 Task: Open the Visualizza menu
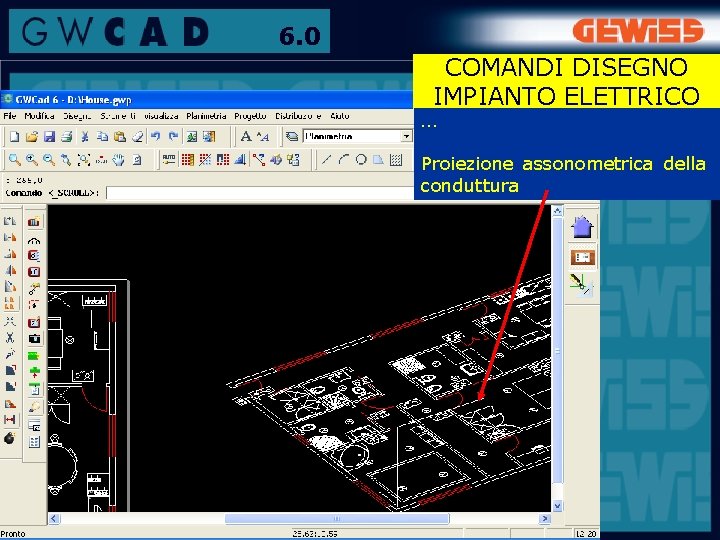[x=161, y=116]
